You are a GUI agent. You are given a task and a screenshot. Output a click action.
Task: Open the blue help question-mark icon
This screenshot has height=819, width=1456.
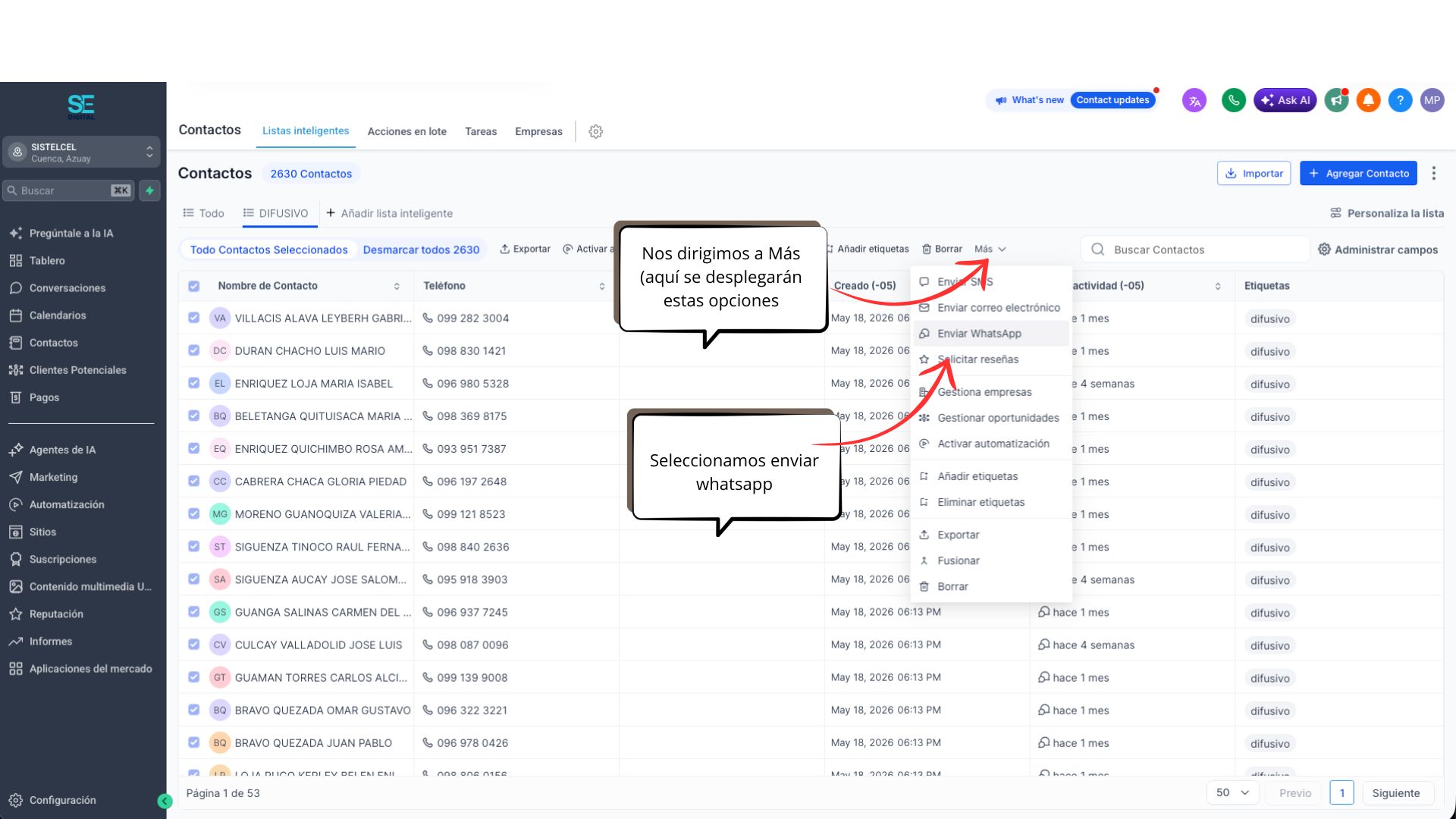click(1400, 100)
